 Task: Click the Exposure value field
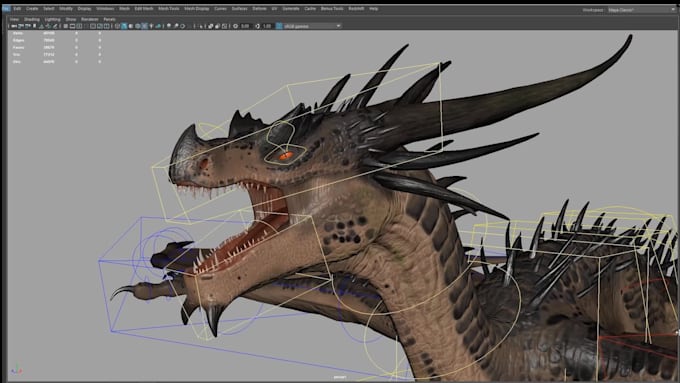point(245,26)
